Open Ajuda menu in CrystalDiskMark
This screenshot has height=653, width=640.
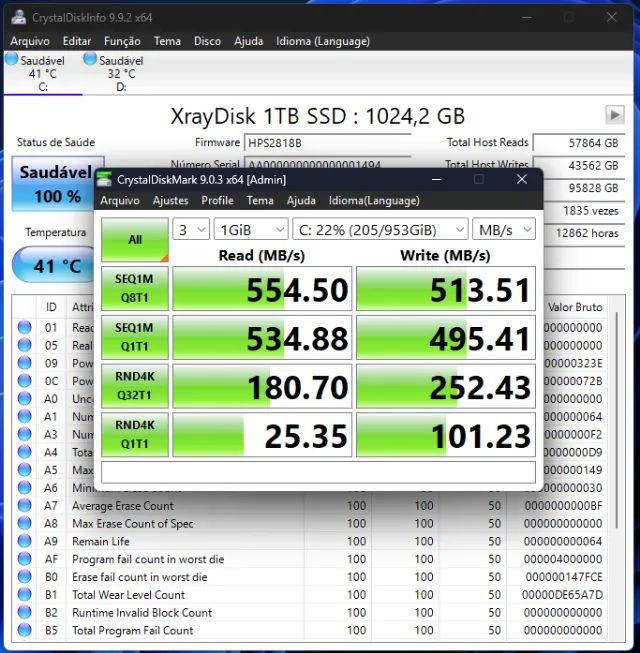tap(301, 201)
